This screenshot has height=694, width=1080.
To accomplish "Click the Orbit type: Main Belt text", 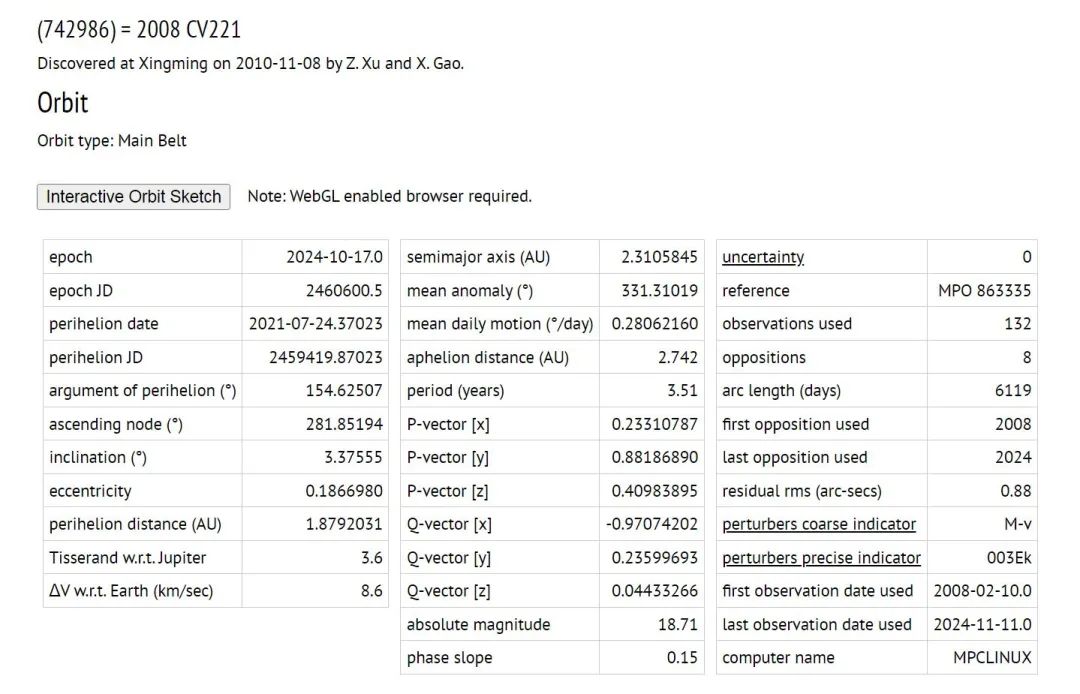I will tap(112, 141).
